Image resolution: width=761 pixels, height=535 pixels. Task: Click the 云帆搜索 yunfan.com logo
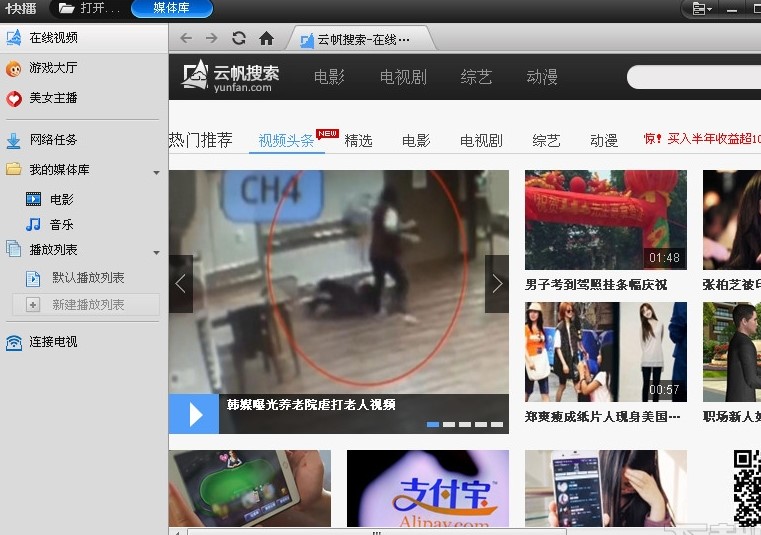coord(230,76)
